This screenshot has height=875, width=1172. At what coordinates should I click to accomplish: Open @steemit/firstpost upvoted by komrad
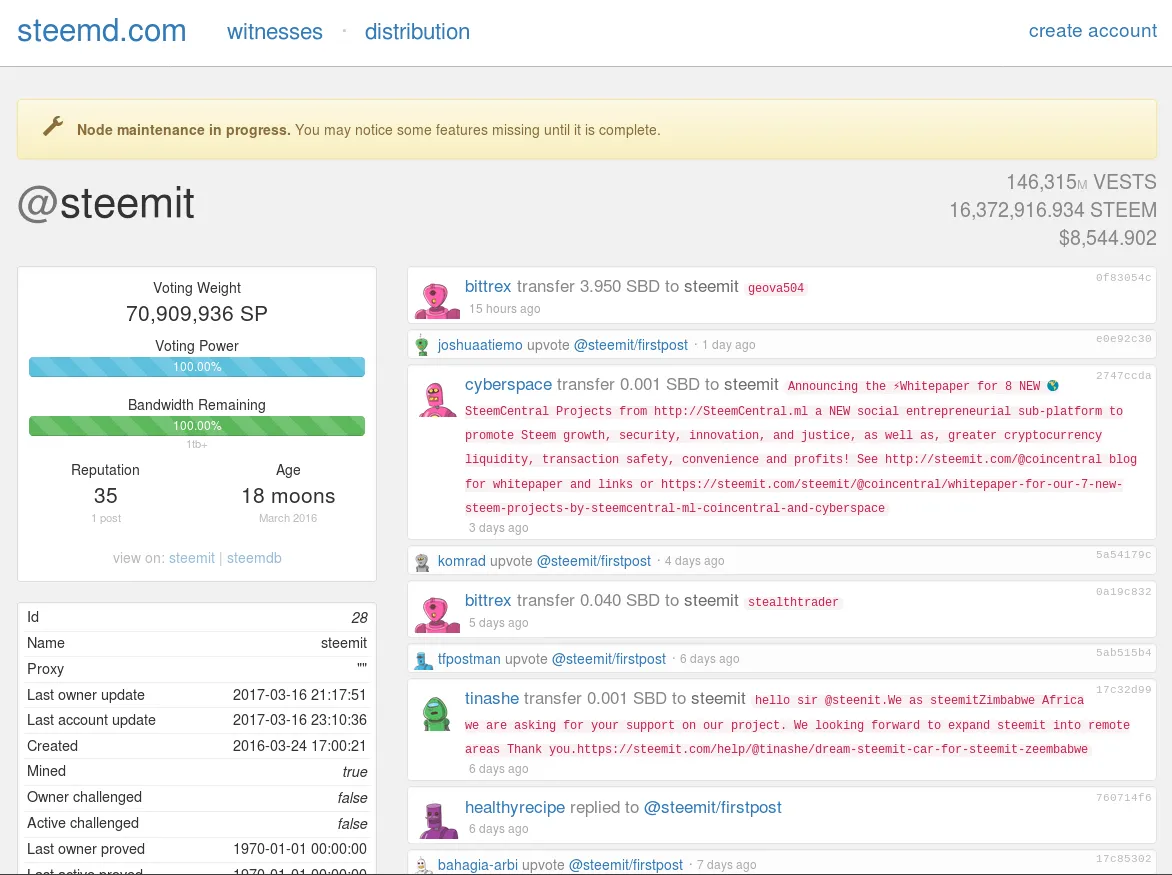pos(593,561)
